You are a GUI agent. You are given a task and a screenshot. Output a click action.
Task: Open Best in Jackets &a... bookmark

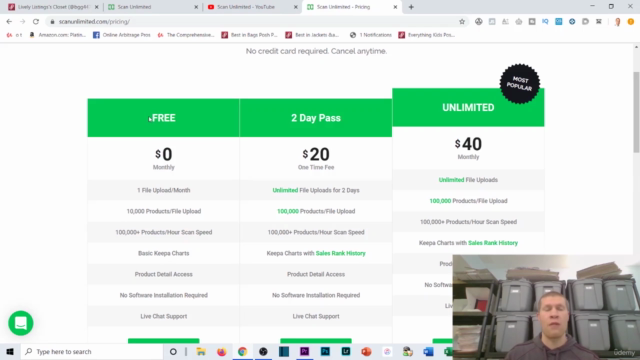click(312, 35)
